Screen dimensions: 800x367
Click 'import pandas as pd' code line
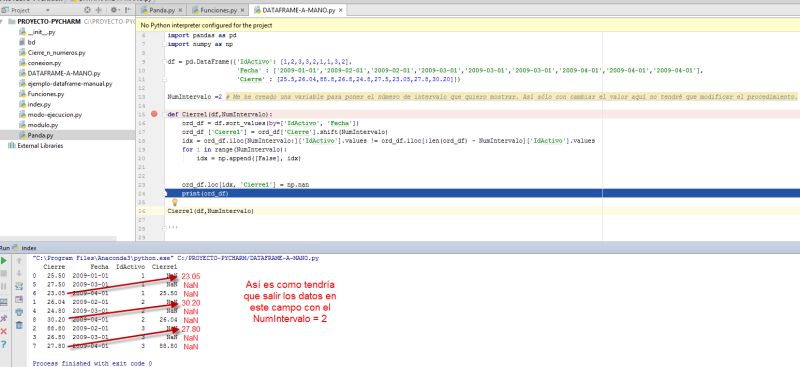click(x=202, y=36)
